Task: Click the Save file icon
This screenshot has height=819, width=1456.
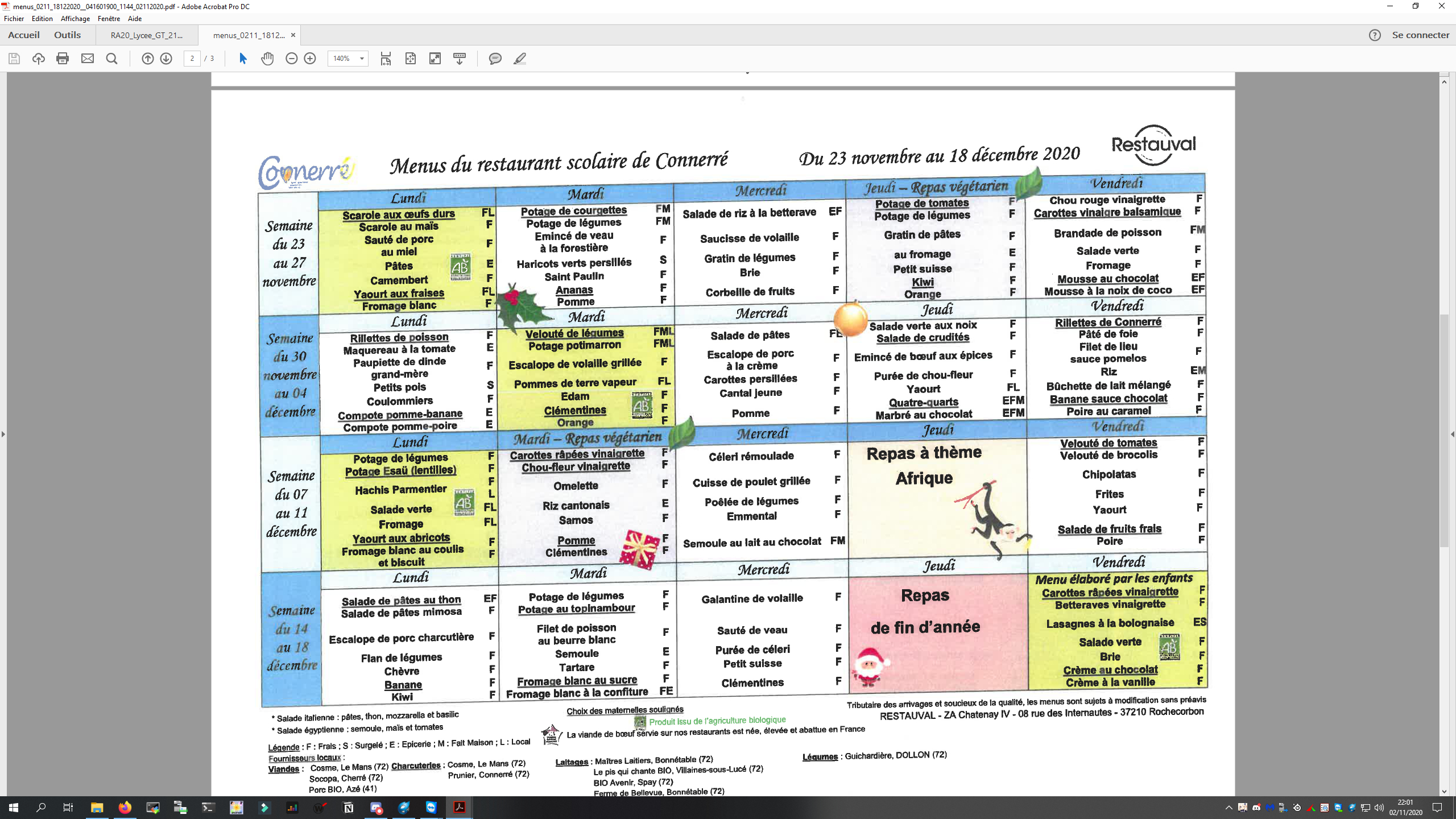Action: coord(14,59)
